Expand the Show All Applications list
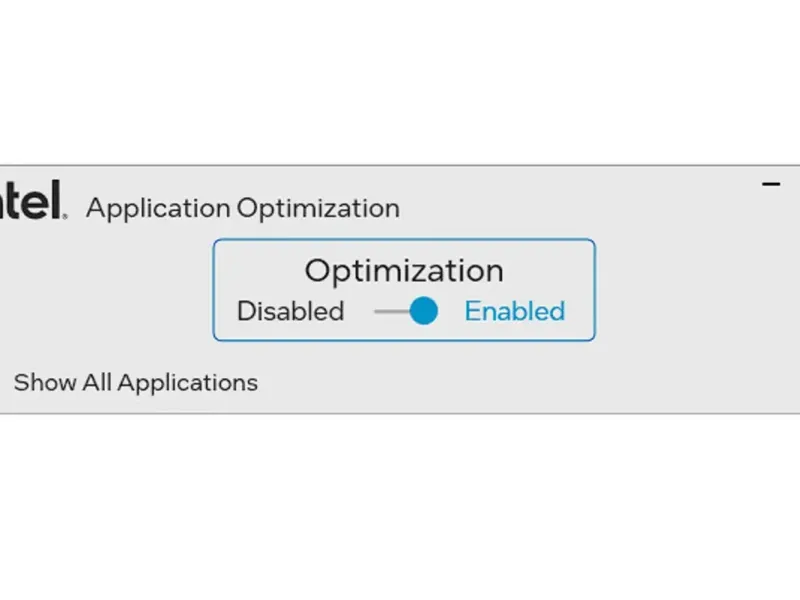Screen dimensions: 800x600 [135, 382]
